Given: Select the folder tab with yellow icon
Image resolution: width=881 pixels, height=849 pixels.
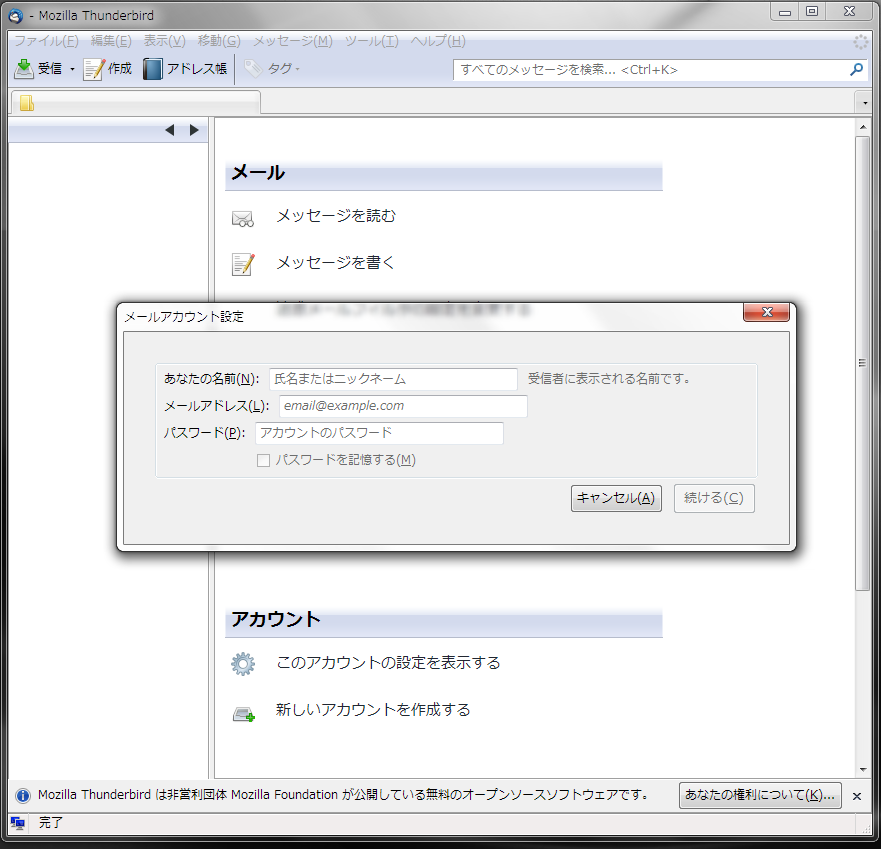Looking at the screenshot, I should tap(135, 103).
